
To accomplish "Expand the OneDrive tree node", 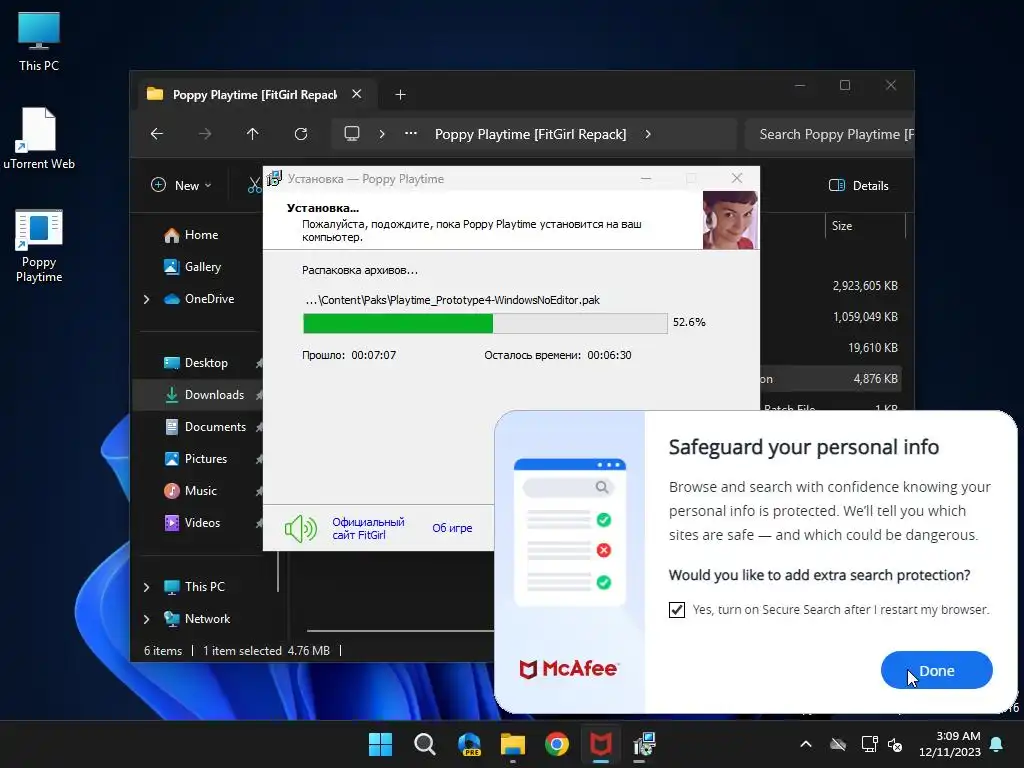I will point(146,299).
